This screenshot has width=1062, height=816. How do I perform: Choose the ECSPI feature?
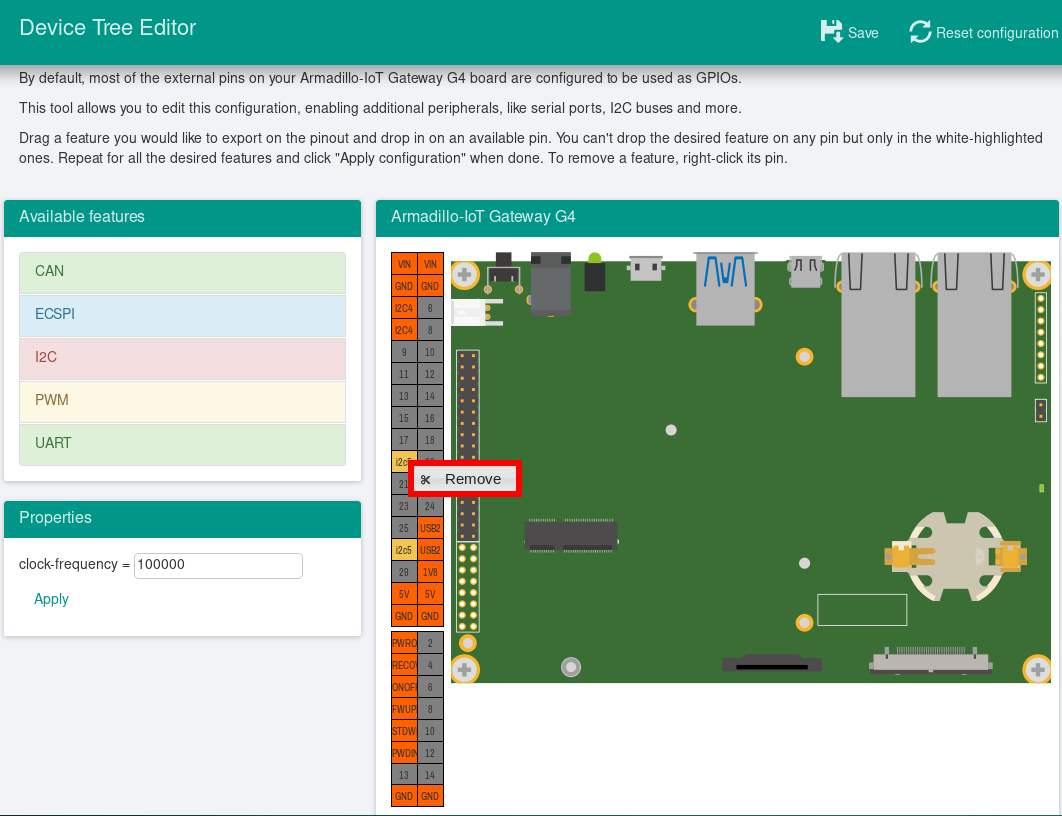click(182, 315)
